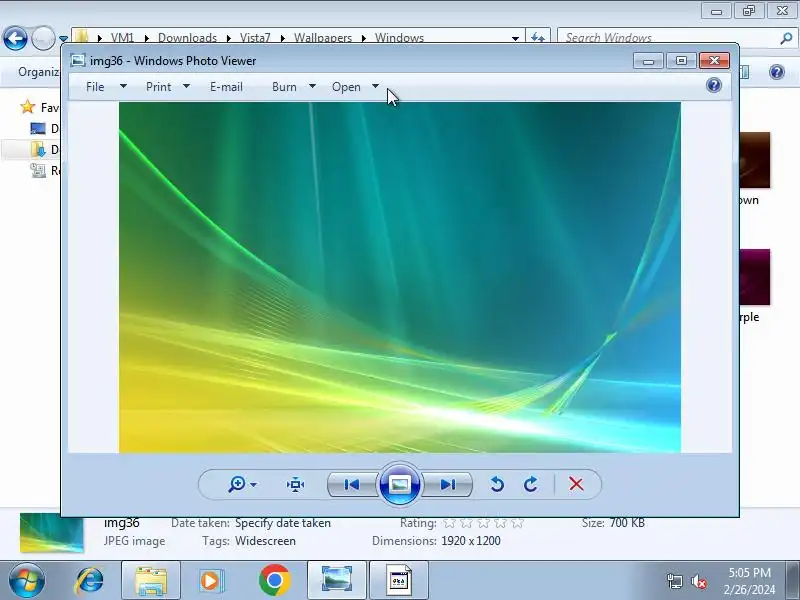800x600 pixels.
Task: Start the slide show
Action: coord(399,484)
